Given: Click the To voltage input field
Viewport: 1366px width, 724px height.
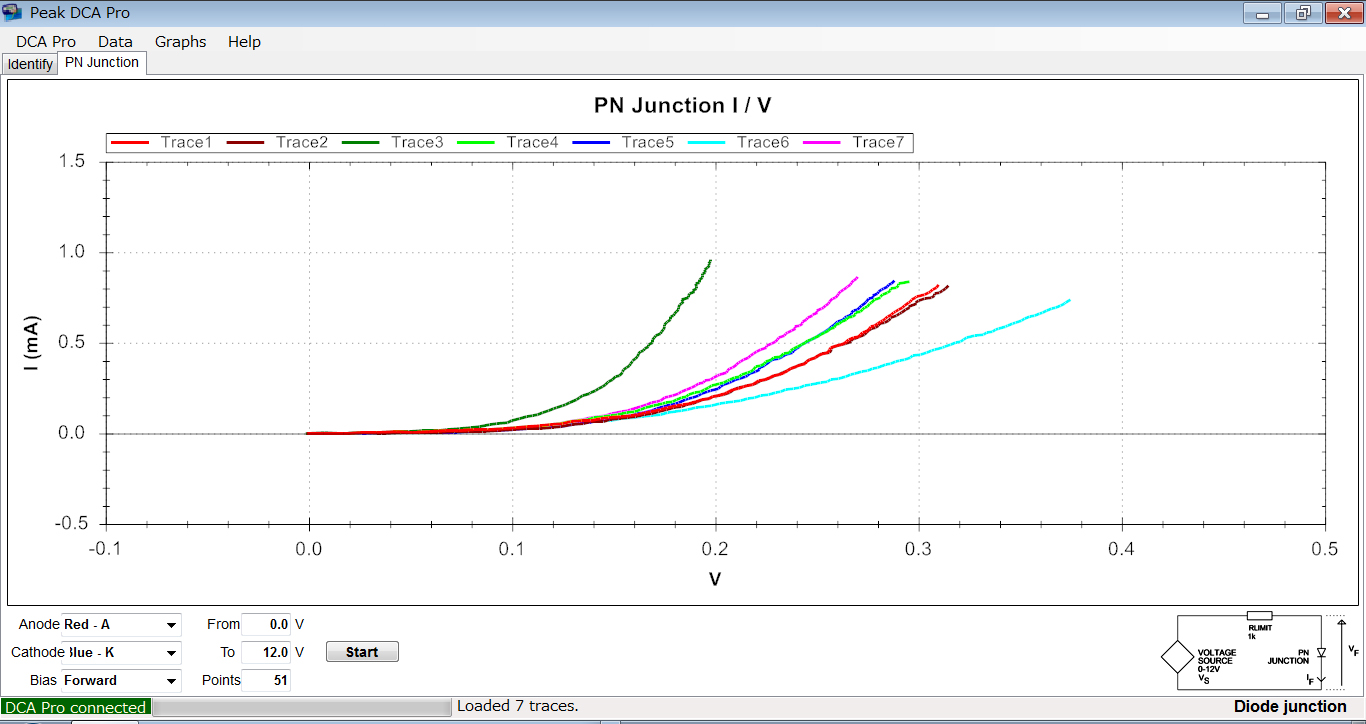Looking at the screenshot, I should click(x=266, y=653).
